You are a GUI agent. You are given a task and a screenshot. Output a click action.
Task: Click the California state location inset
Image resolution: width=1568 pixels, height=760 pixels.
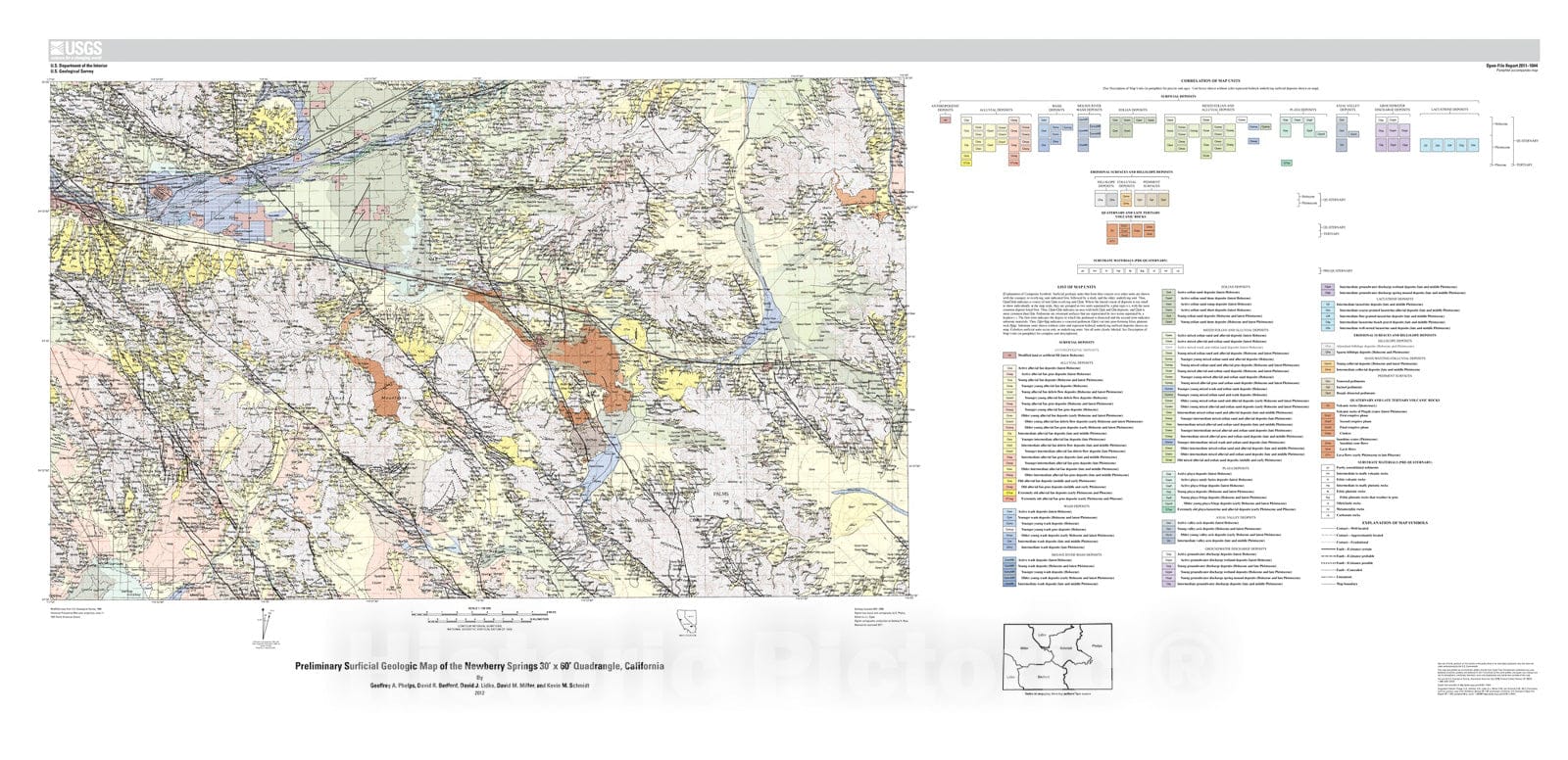(x=684, y=623)
